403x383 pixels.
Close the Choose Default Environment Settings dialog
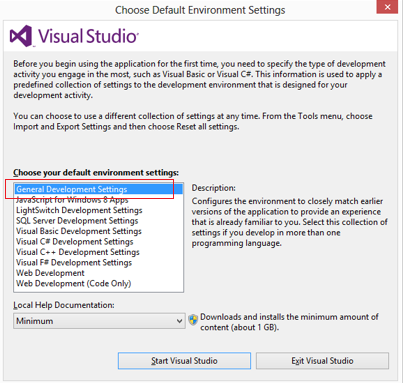coord(387,7)
